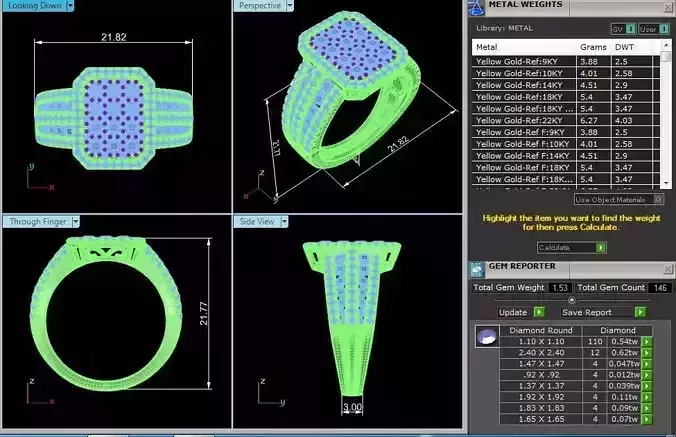Select Yellow Gold-Ref F:9KY row
The width and height of the screenshot is (676, 437).
pyautogui.click(x=566, y=132)
